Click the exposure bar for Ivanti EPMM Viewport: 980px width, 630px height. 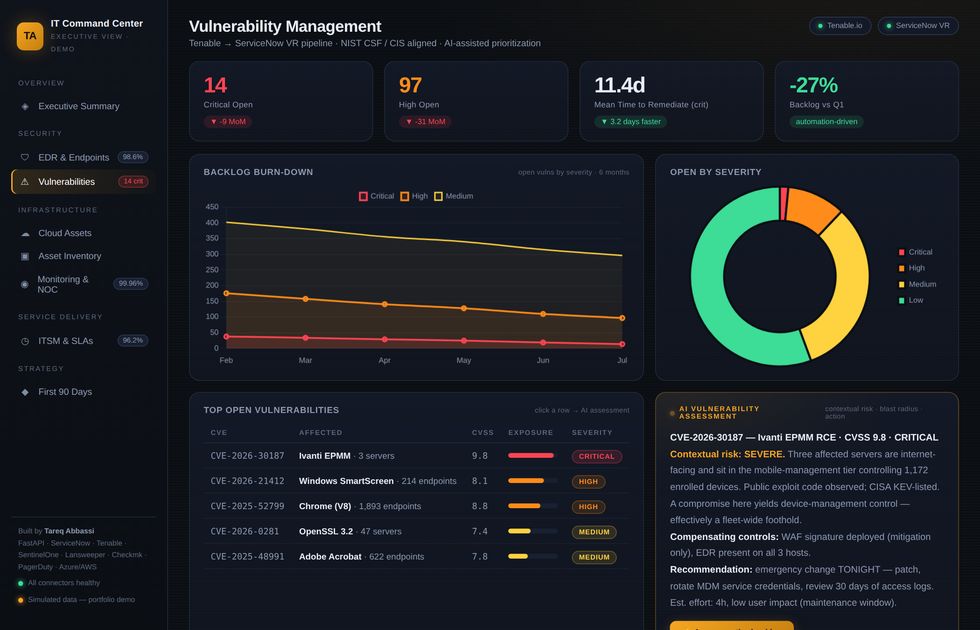[532, 456]
